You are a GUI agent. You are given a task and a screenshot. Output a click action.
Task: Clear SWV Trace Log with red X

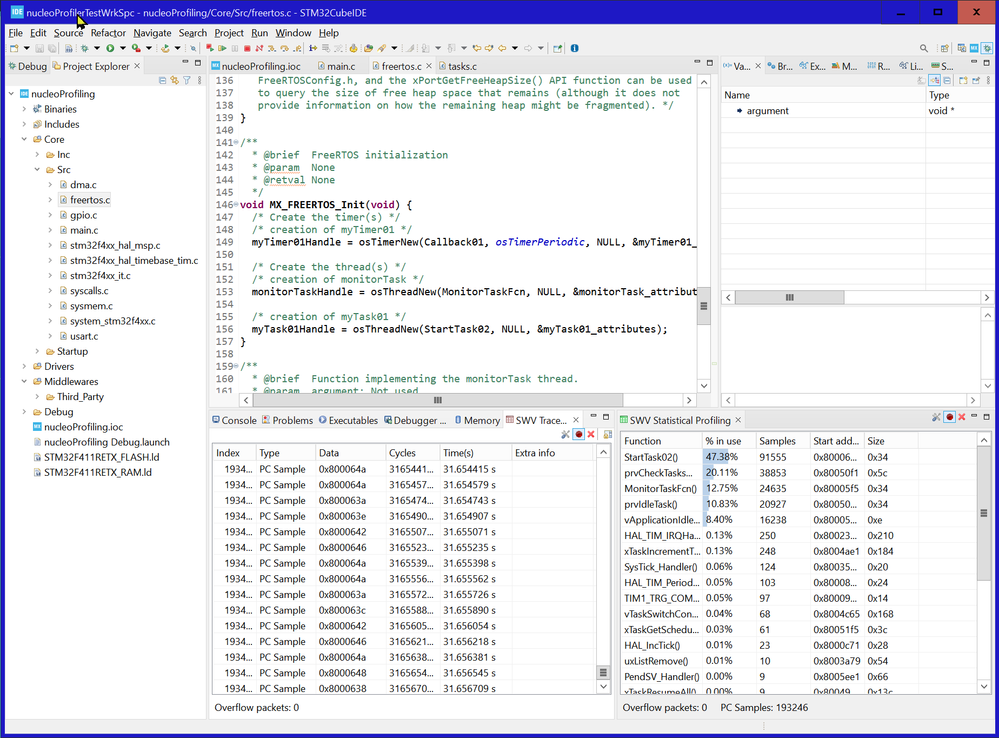click(591, 434)
